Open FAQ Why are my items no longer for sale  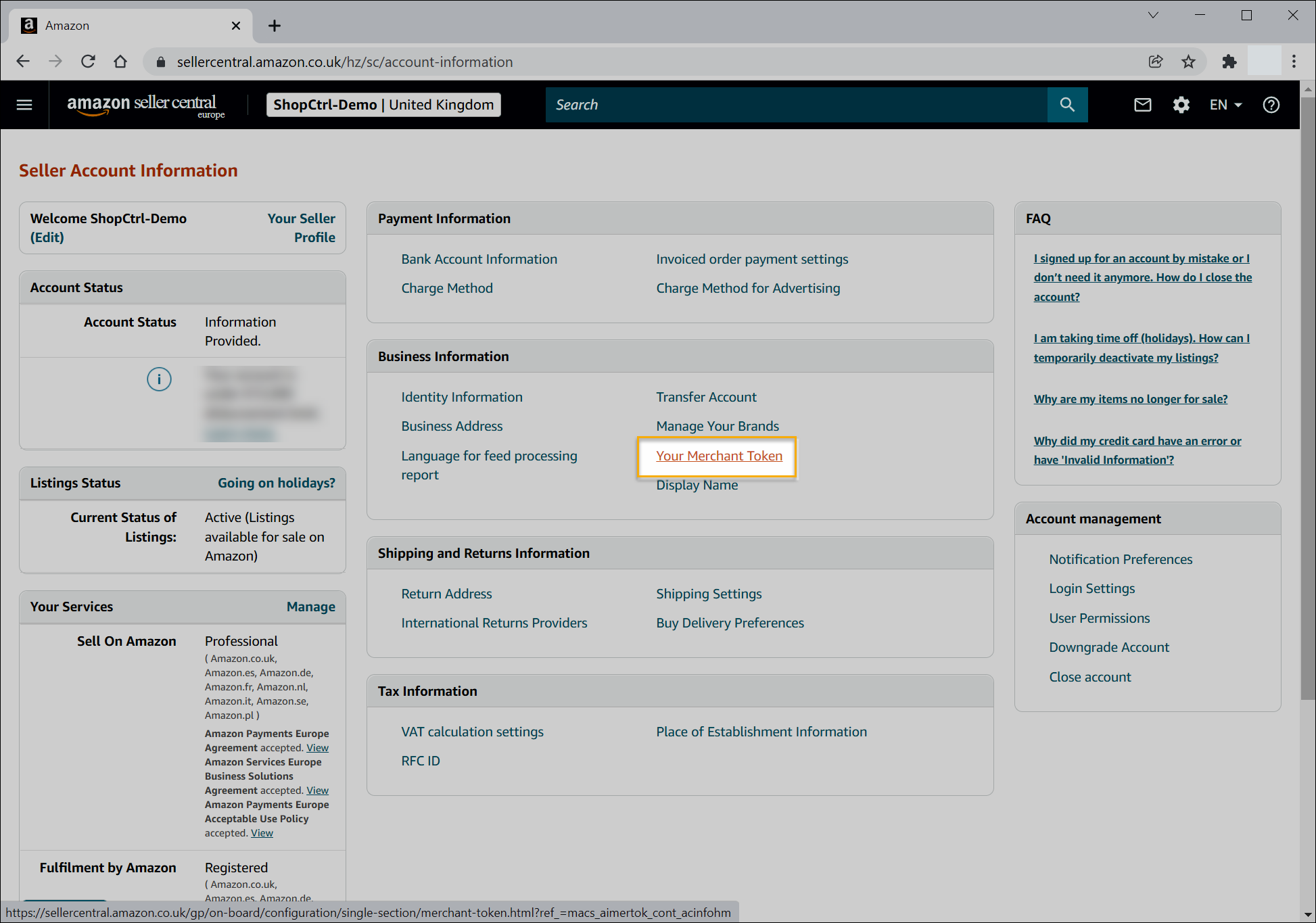pos(1131,399)
